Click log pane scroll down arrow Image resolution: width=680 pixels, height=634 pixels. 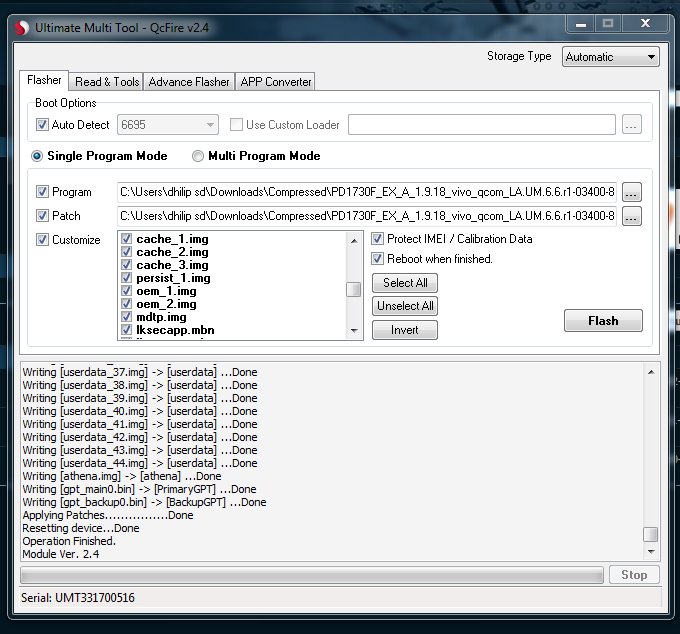point(651,552)
